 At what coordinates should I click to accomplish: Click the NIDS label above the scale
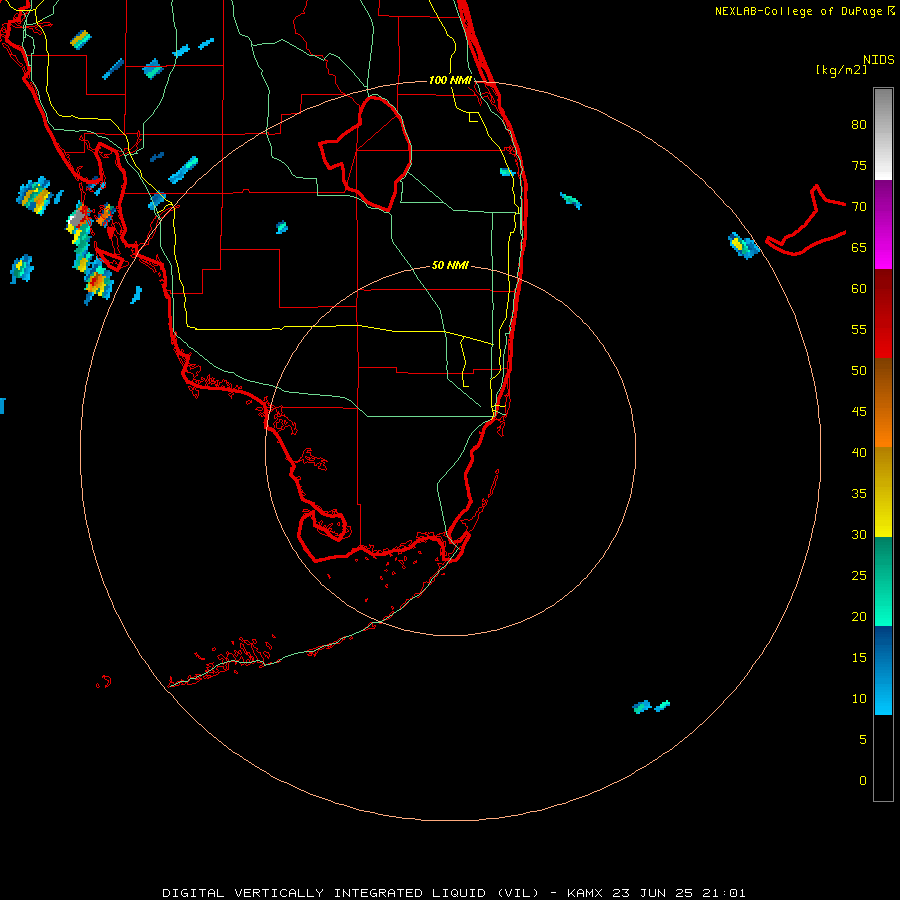[x=879, y=60]
